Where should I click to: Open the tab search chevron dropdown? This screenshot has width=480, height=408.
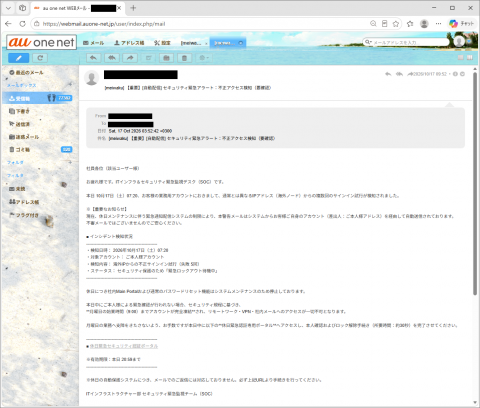pos(8,8)
